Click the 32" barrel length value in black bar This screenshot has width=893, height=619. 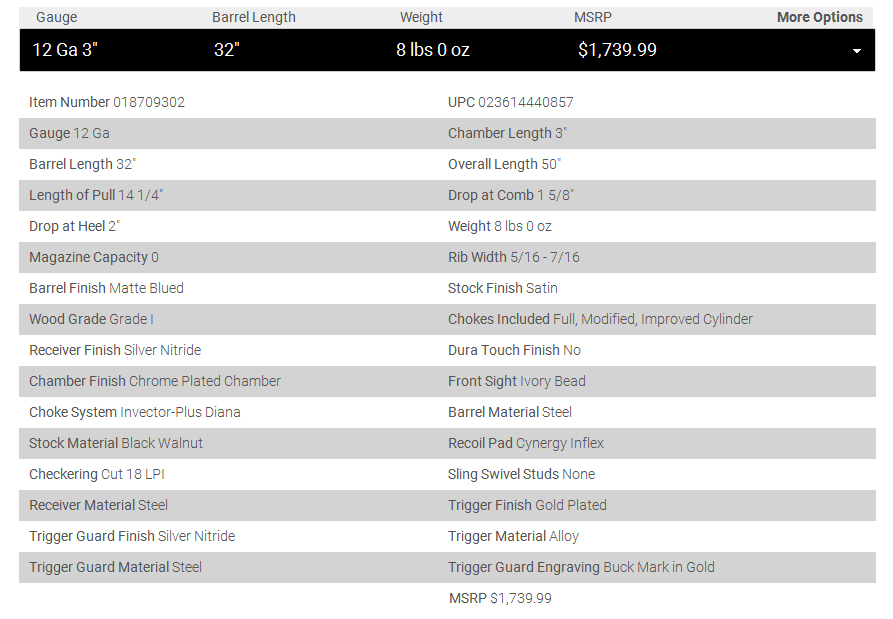[x=227, y=50]
